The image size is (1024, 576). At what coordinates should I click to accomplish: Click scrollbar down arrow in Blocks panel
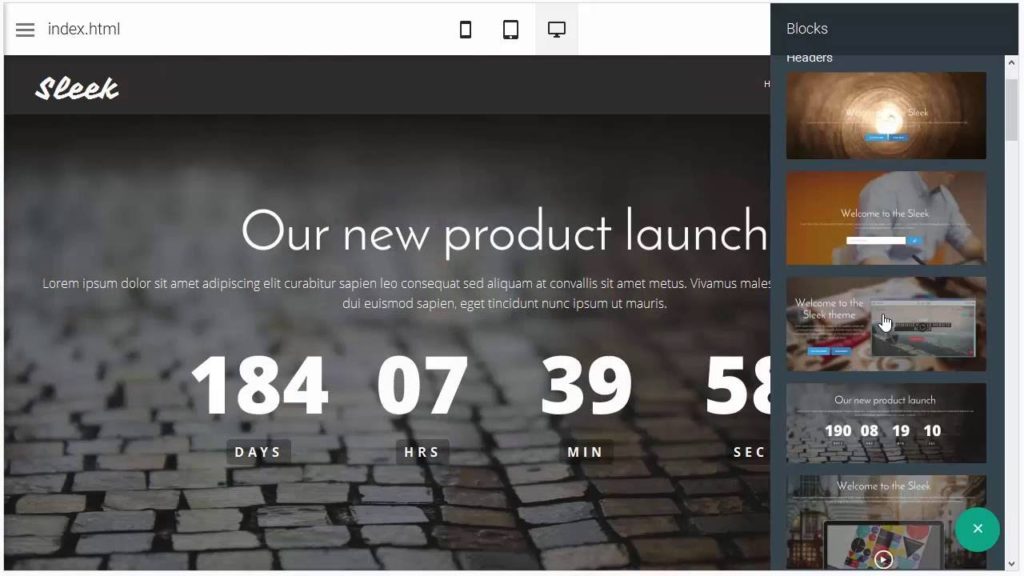coord(1011,564)
